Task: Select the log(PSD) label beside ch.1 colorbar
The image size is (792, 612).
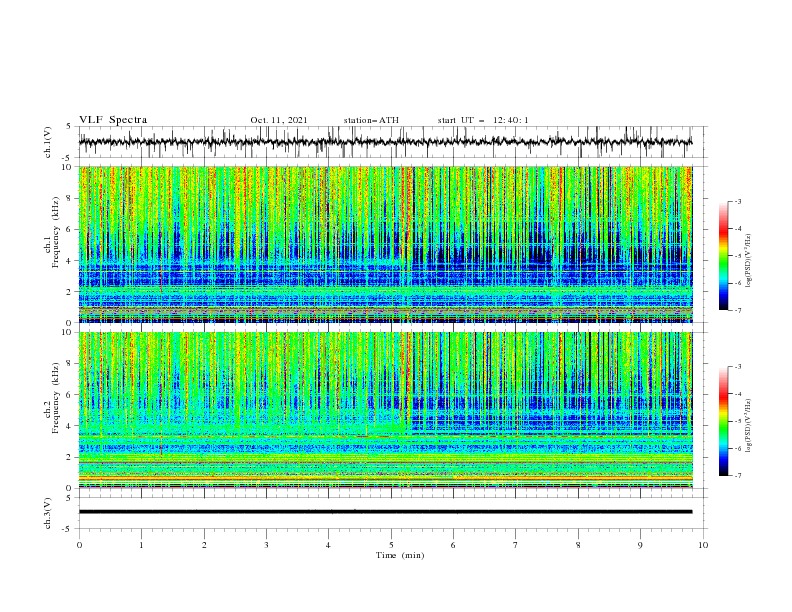Action: click(x=749, y=261)
